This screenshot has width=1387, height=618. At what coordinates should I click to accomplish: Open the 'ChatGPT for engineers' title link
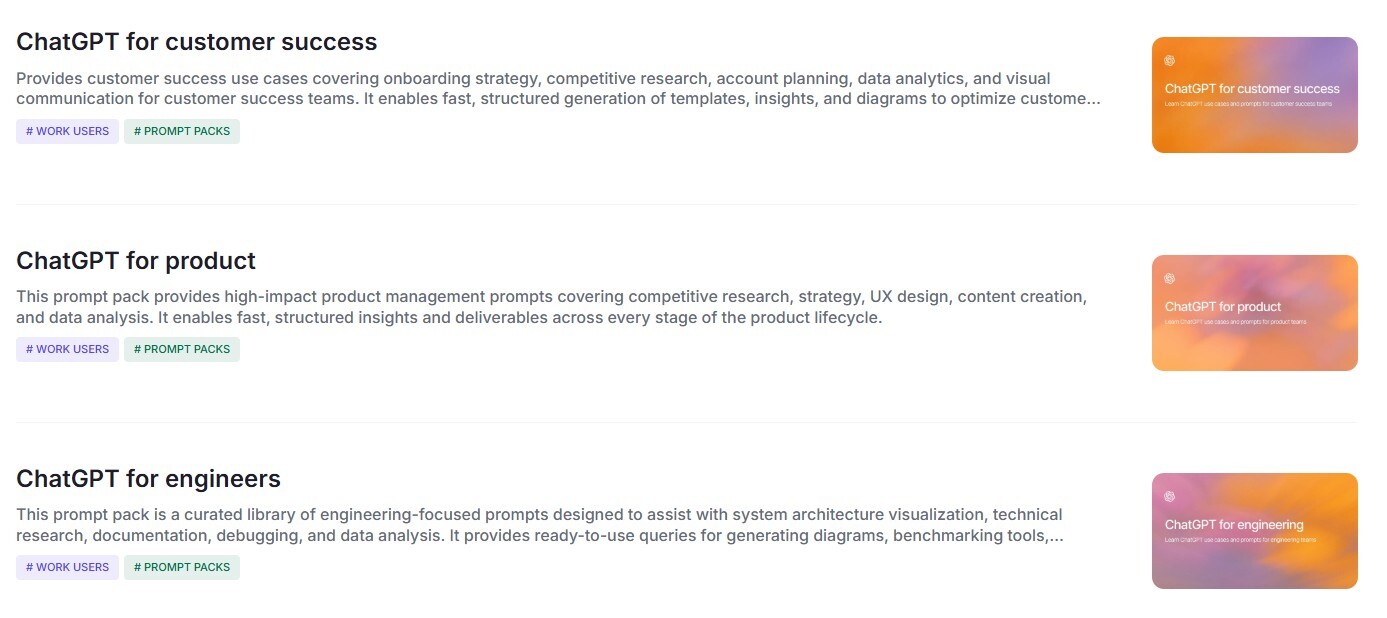(x=148, y=479)
